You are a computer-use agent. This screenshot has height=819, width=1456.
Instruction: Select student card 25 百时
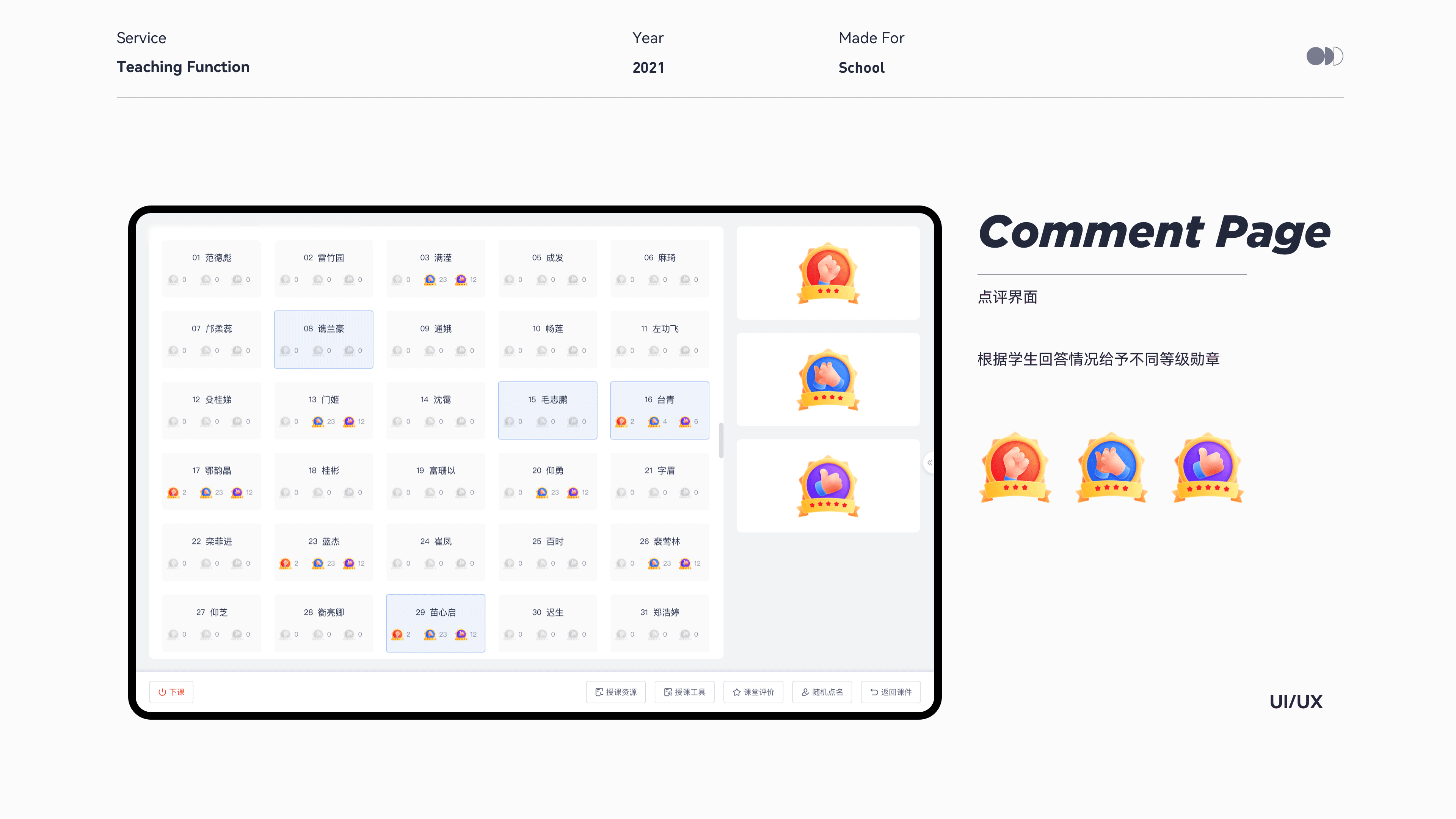(x=548, y=552)
